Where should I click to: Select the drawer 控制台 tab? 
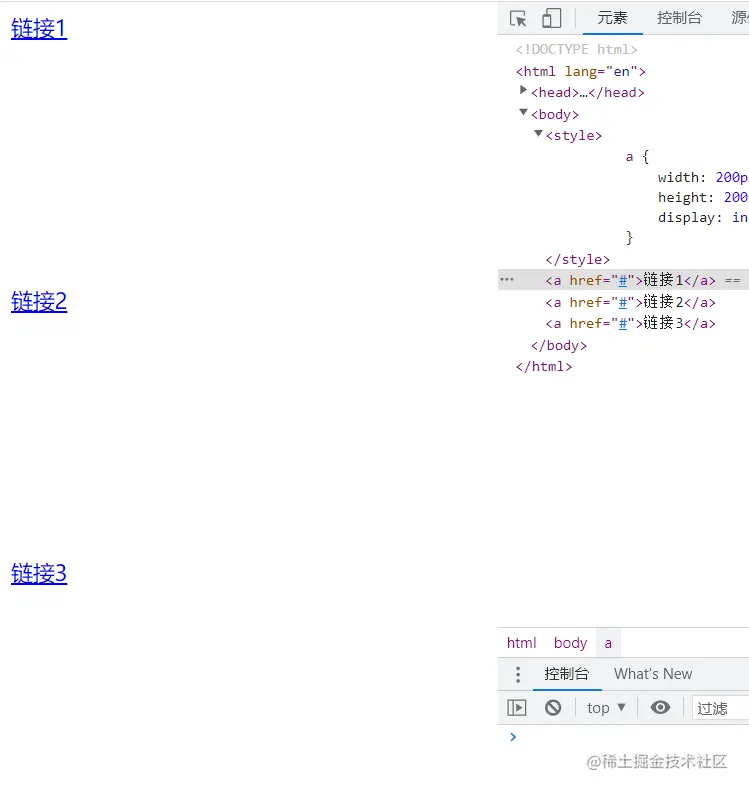pyautogui.click(x=567, y=674)
